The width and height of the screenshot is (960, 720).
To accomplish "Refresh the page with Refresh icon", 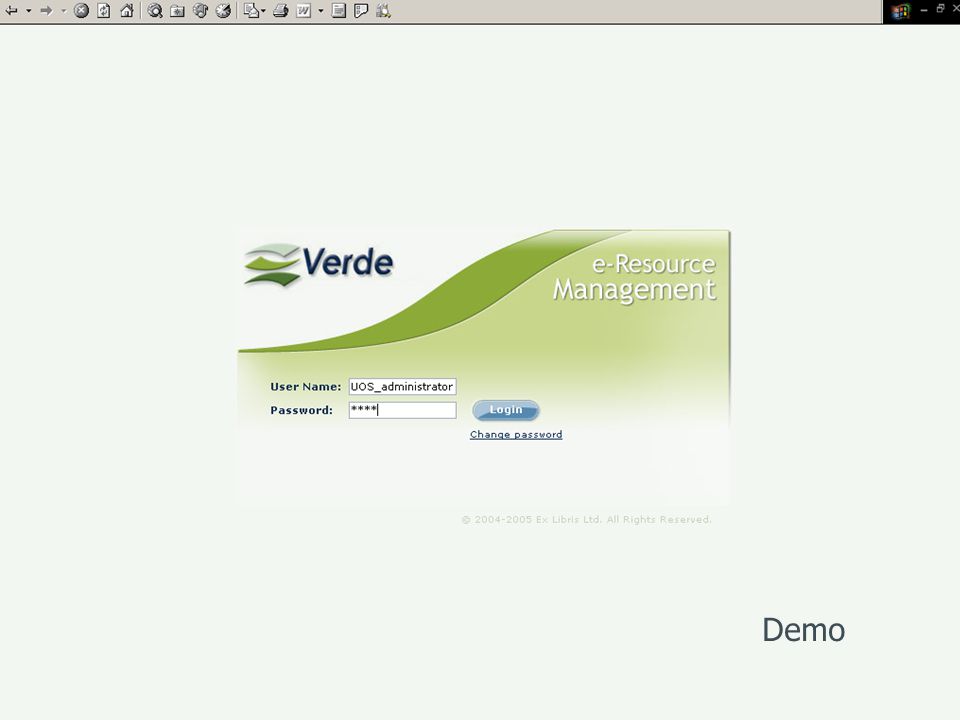I will (104, 10).
